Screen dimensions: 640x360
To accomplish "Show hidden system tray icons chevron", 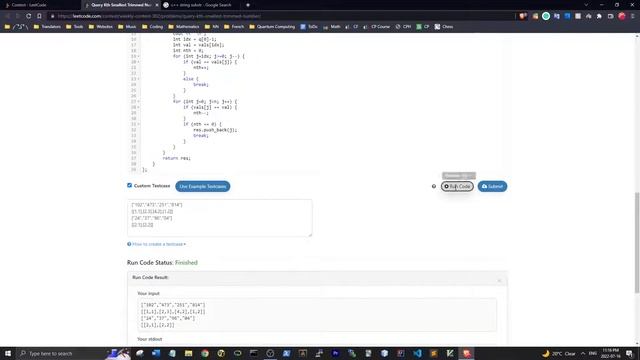I will [583, 353].
